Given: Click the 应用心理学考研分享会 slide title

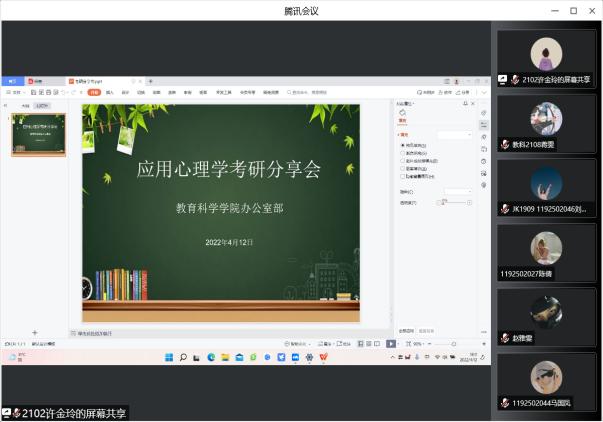Looking at the screenshot, I should coord(229,170).
